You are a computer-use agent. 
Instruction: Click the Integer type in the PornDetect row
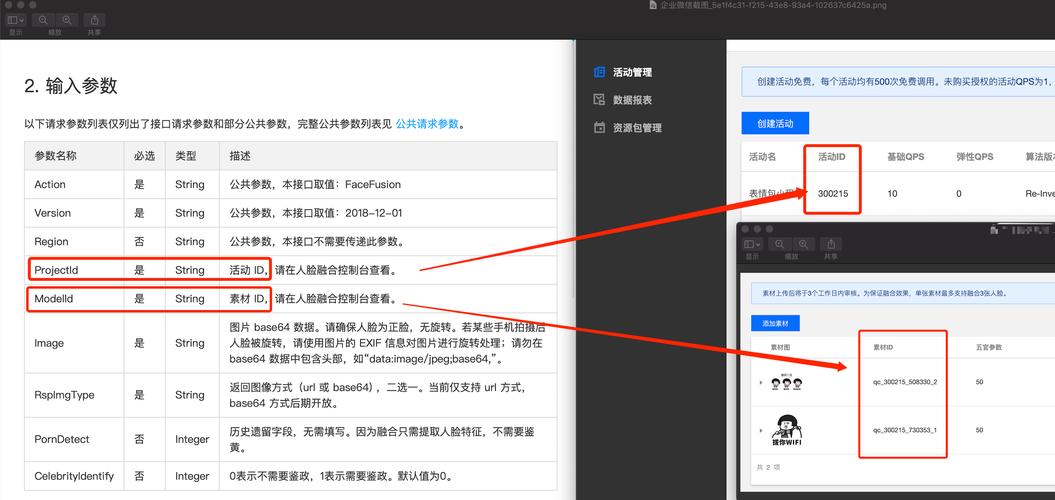[192, 439]
